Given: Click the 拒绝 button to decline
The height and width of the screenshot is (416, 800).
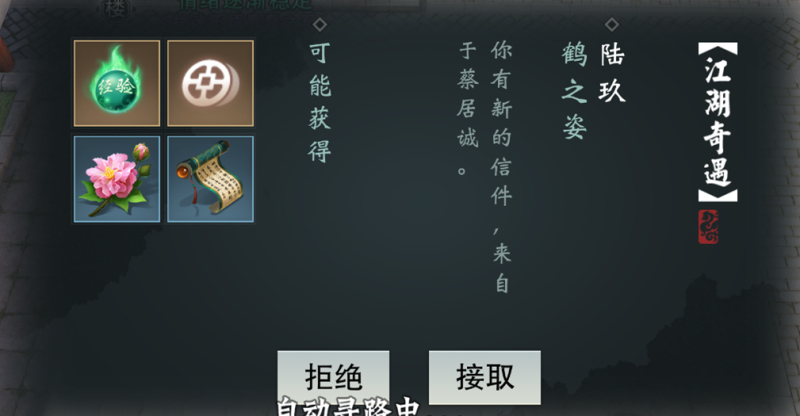Looking at the screenshot, I should pyautogui.click(x=333, y=377).
